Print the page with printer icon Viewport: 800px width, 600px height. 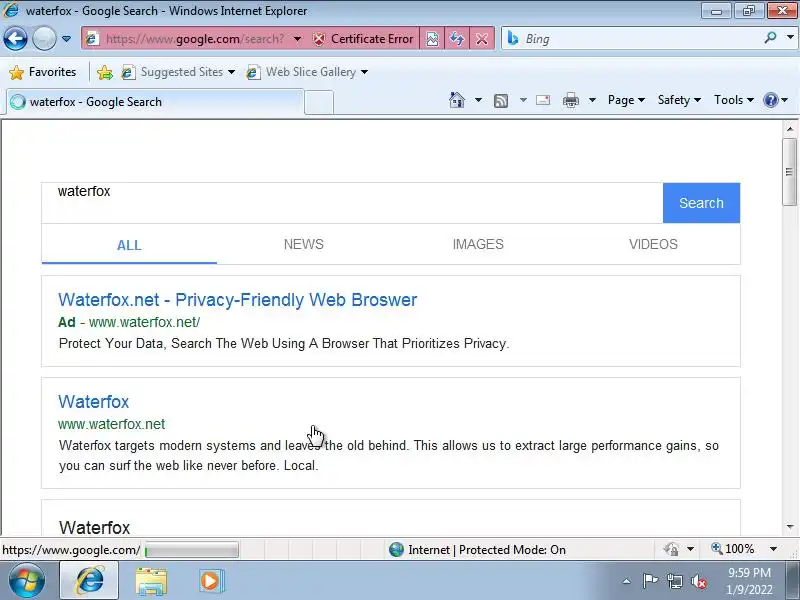pos(570,101)
